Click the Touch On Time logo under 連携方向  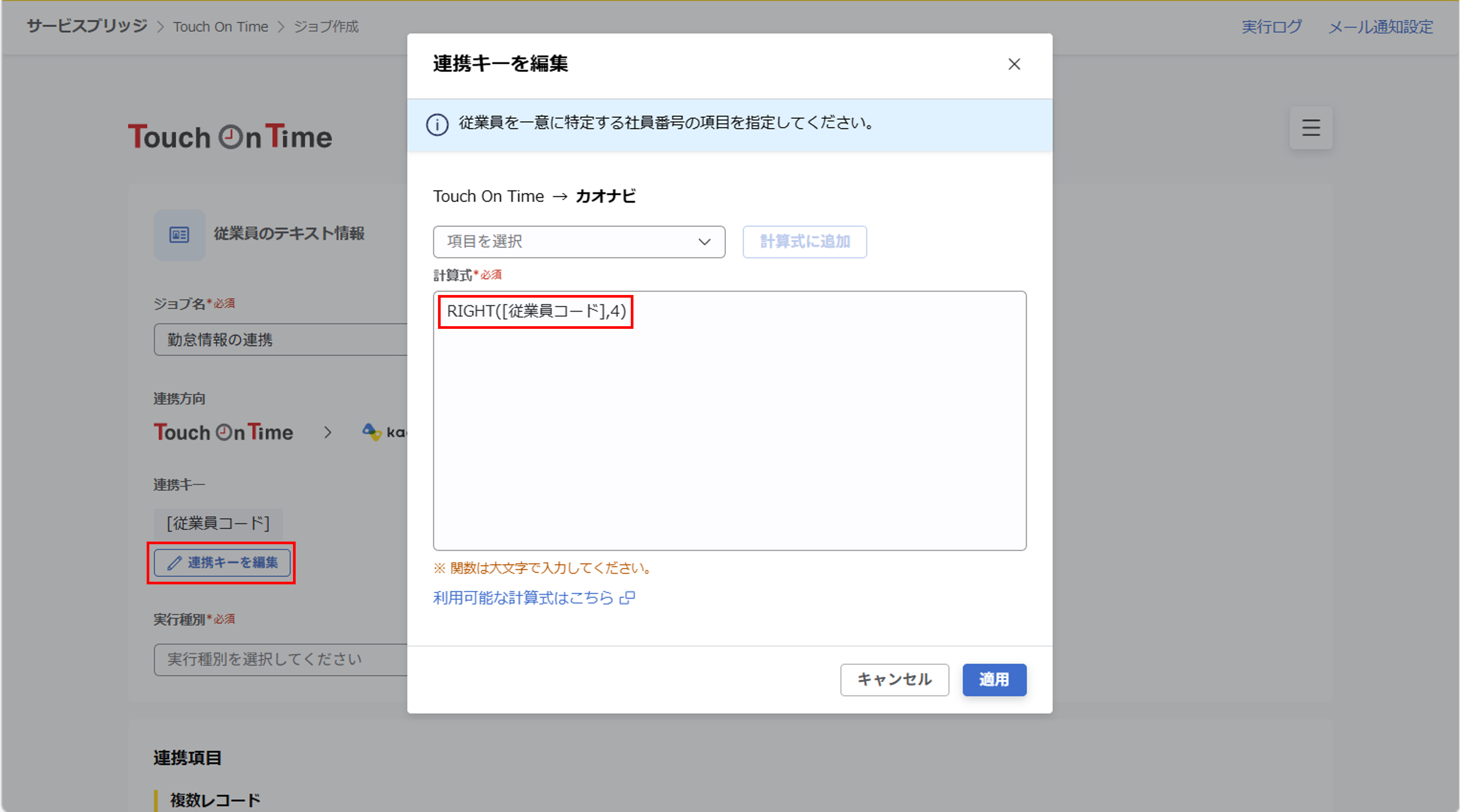223,432
